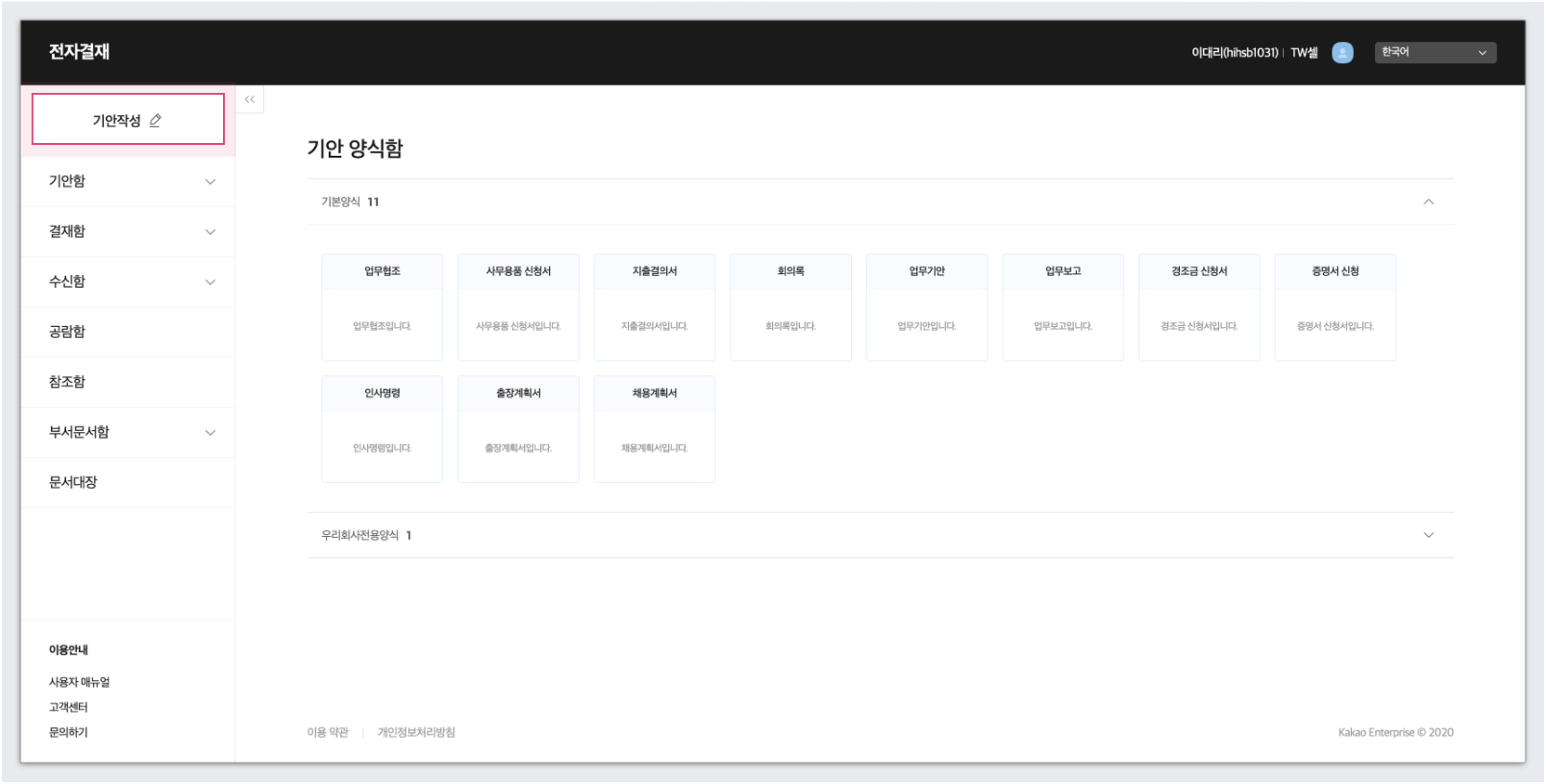The image size is (1546, 784).
Task: Open 공람함 in sidebar
Action: [x=128, y=332]
